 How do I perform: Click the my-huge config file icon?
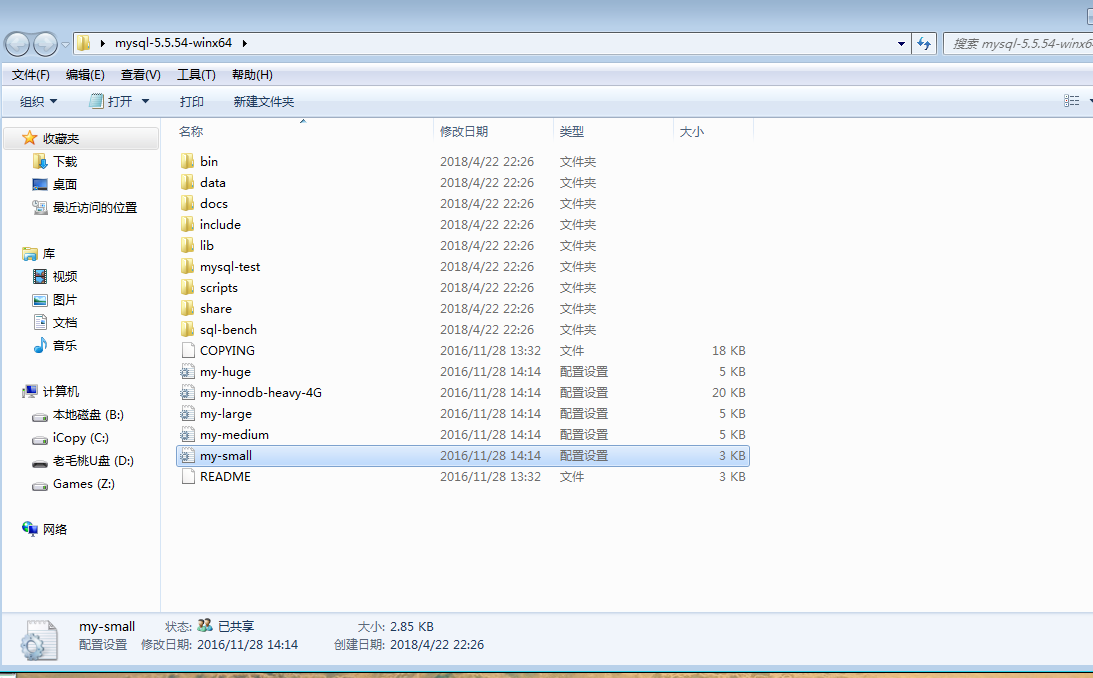[187, 371]
